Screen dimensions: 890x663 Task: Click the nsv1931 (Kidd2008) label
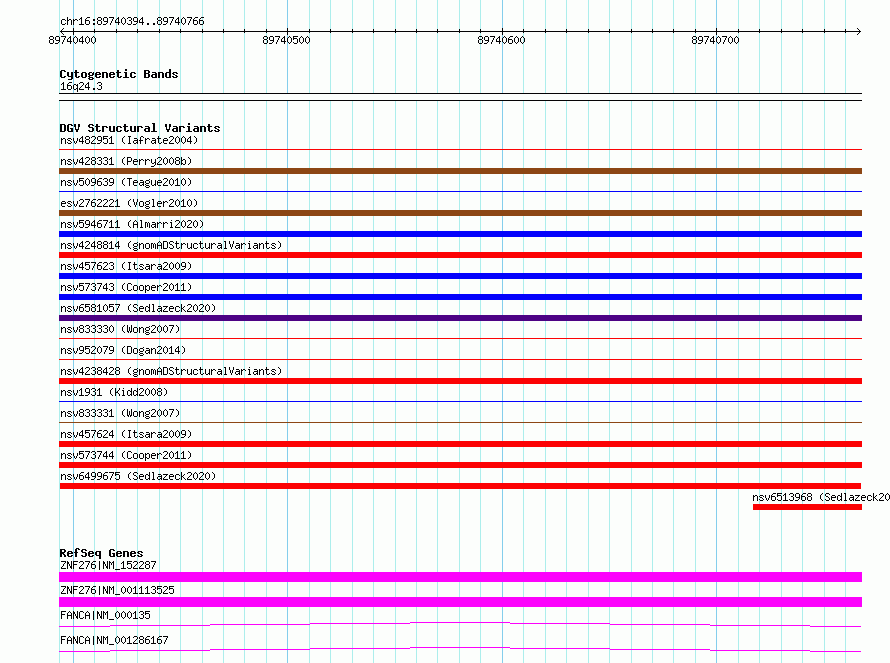[x=114, y=392]
